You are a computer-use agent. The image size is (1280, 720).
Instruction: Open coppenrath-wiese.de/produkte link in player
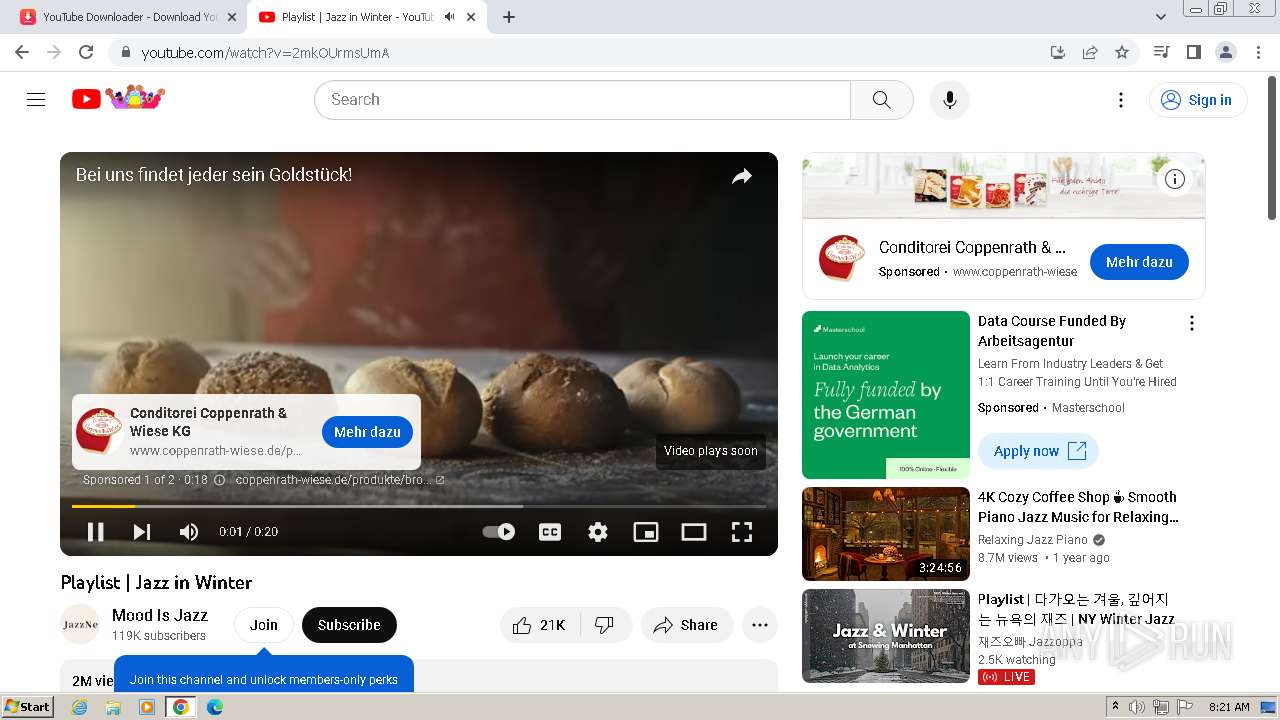(340, 480)
